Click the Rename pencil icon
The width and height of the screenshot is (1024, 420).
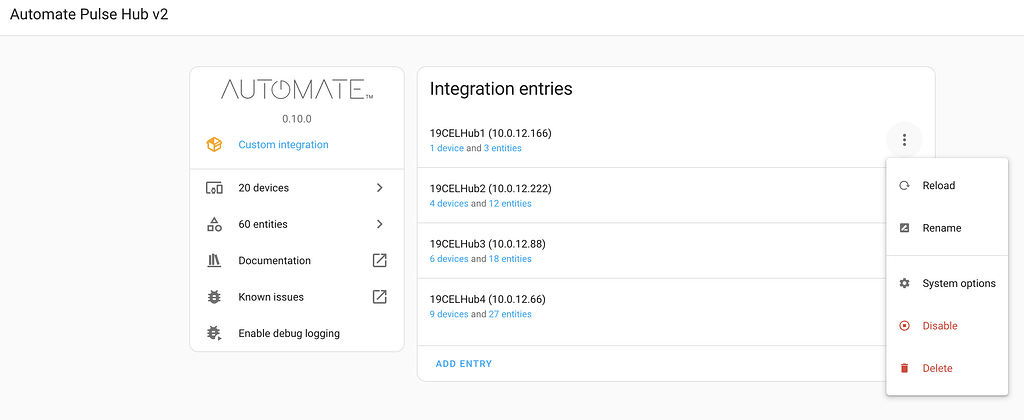[x=904, y=228]
